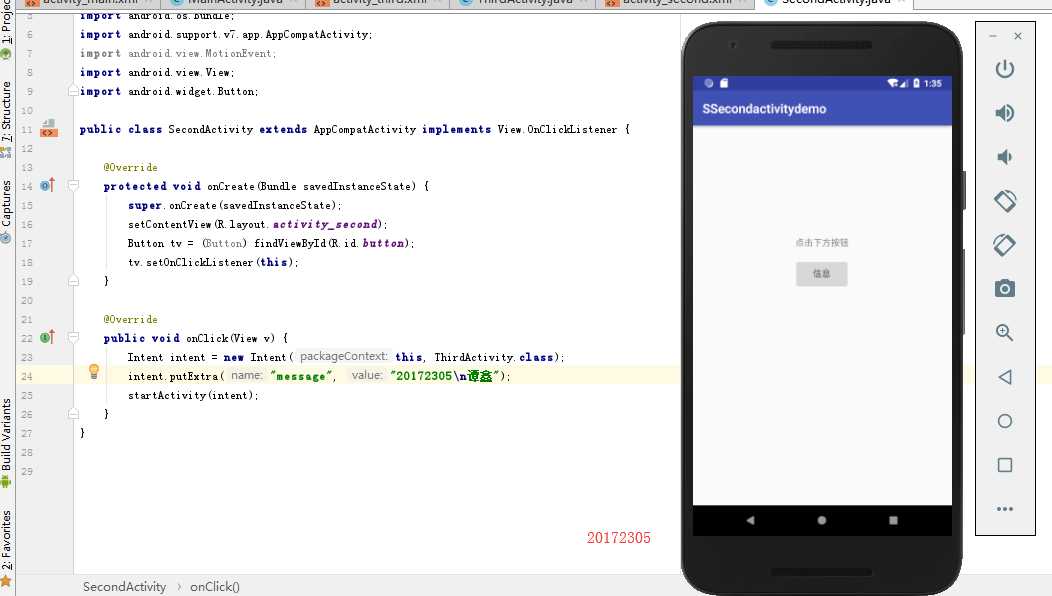Click the @Override annotation above onClick

130,319
